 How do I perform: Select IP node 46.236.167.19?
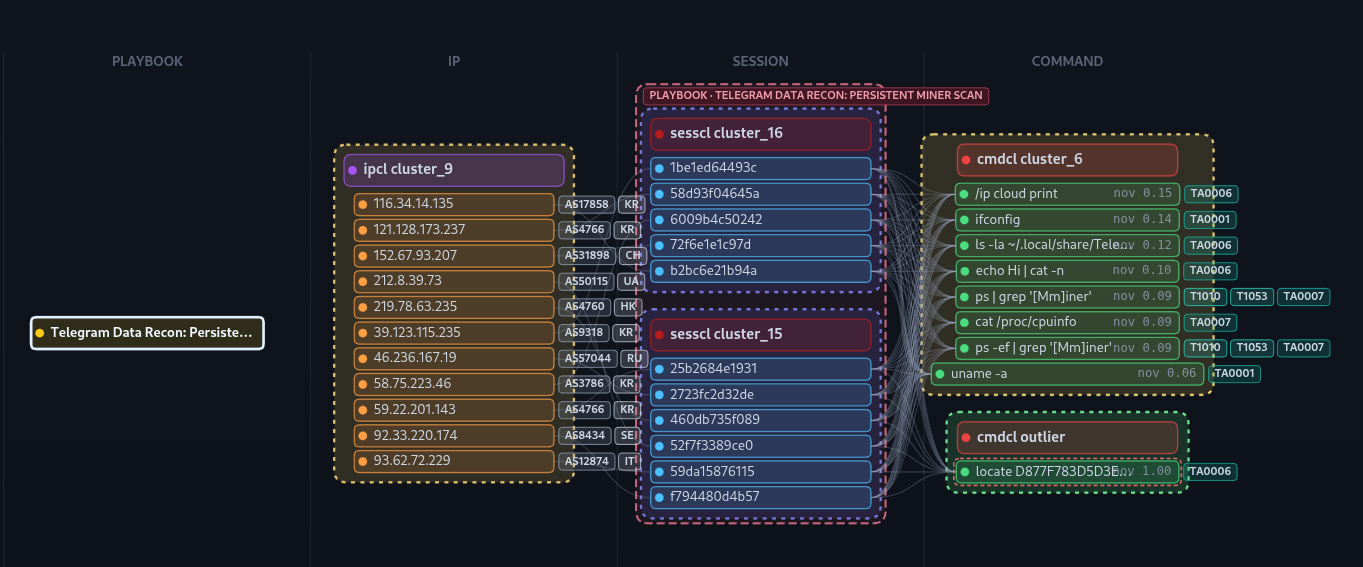coord(454,358)
